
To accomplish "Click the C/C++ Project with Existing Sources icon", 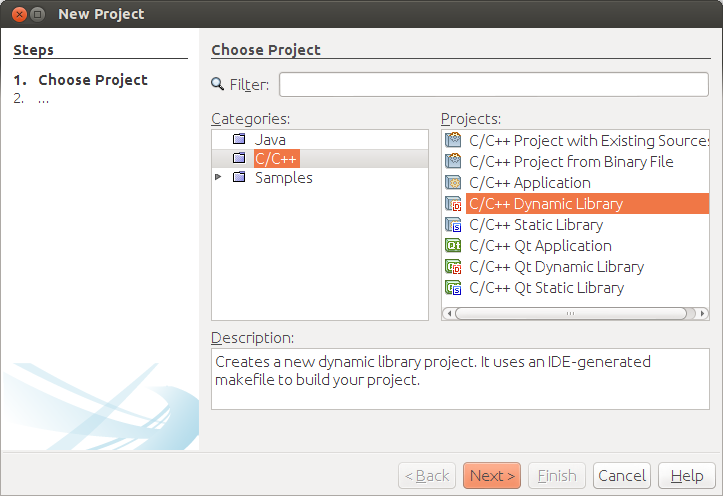I will coord(453,141).
